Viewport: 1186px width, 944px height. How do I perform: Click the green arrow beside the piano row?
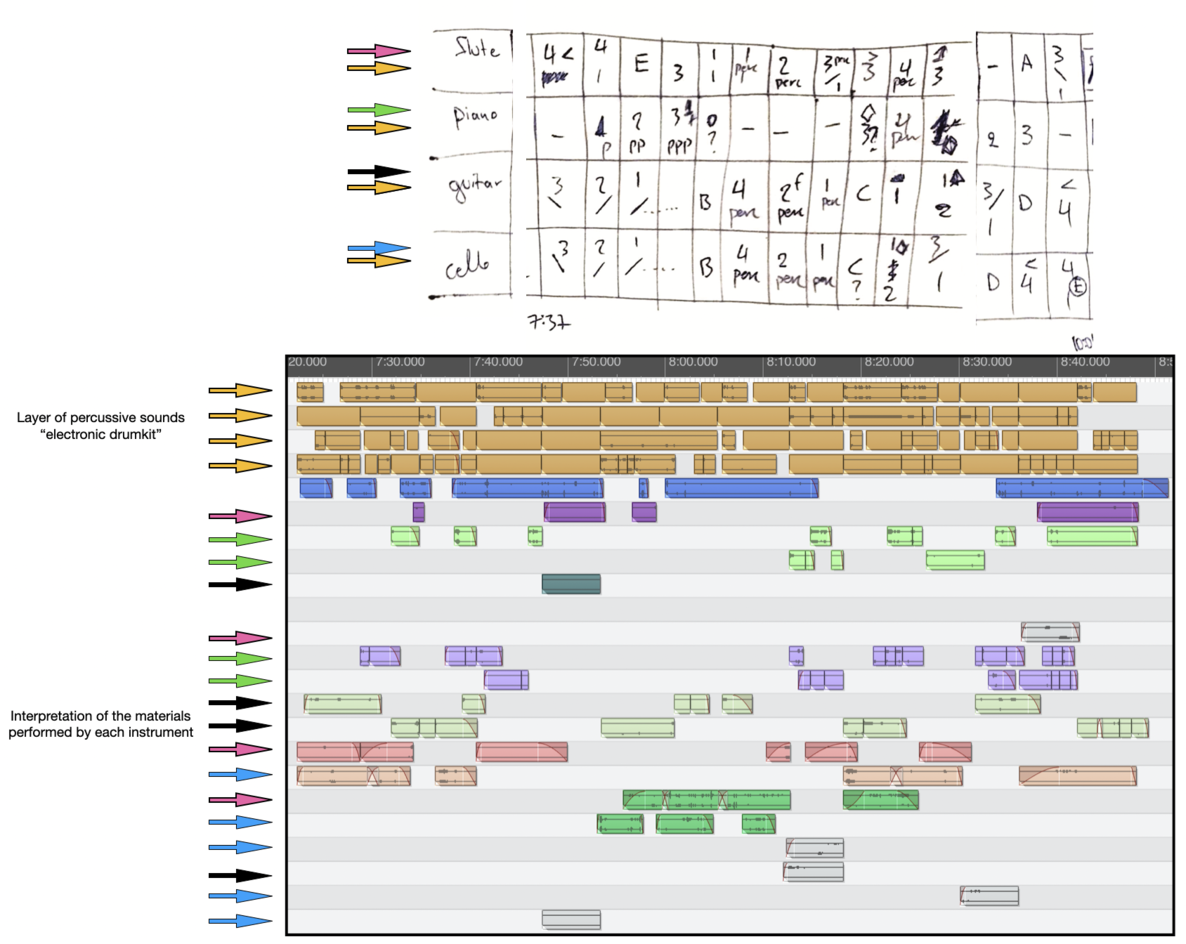[x=378, y=111]
